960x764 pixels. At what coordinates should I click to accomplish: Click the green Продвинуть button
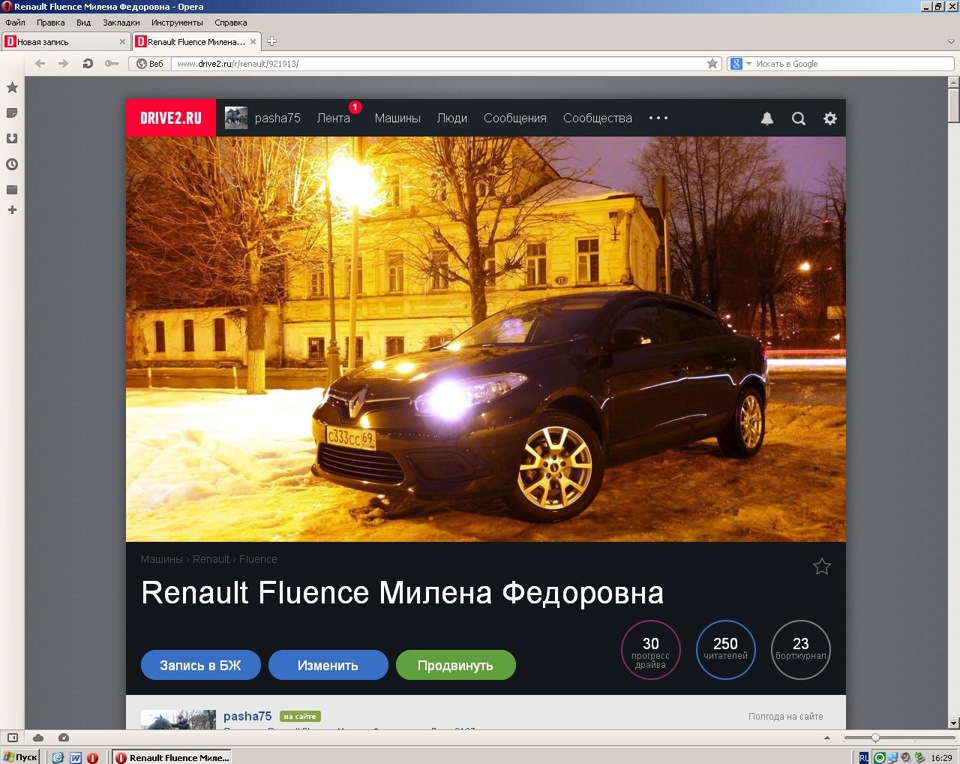coord(456,665)
